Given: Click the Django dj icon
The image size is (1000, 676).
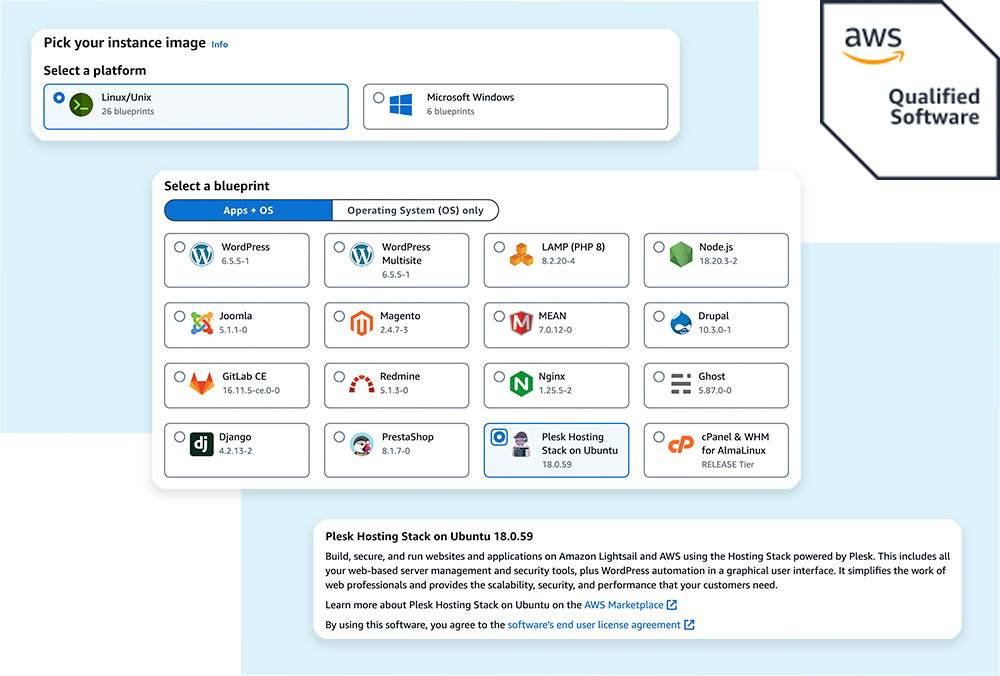Looking at the screenshot, I should click(x=202, y=445).
